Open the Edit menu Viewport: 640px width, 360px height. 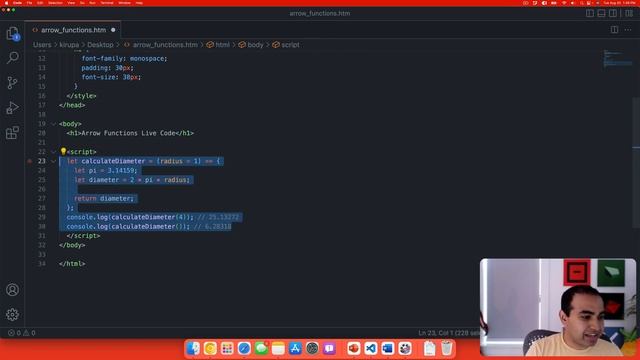pos(40,3)
